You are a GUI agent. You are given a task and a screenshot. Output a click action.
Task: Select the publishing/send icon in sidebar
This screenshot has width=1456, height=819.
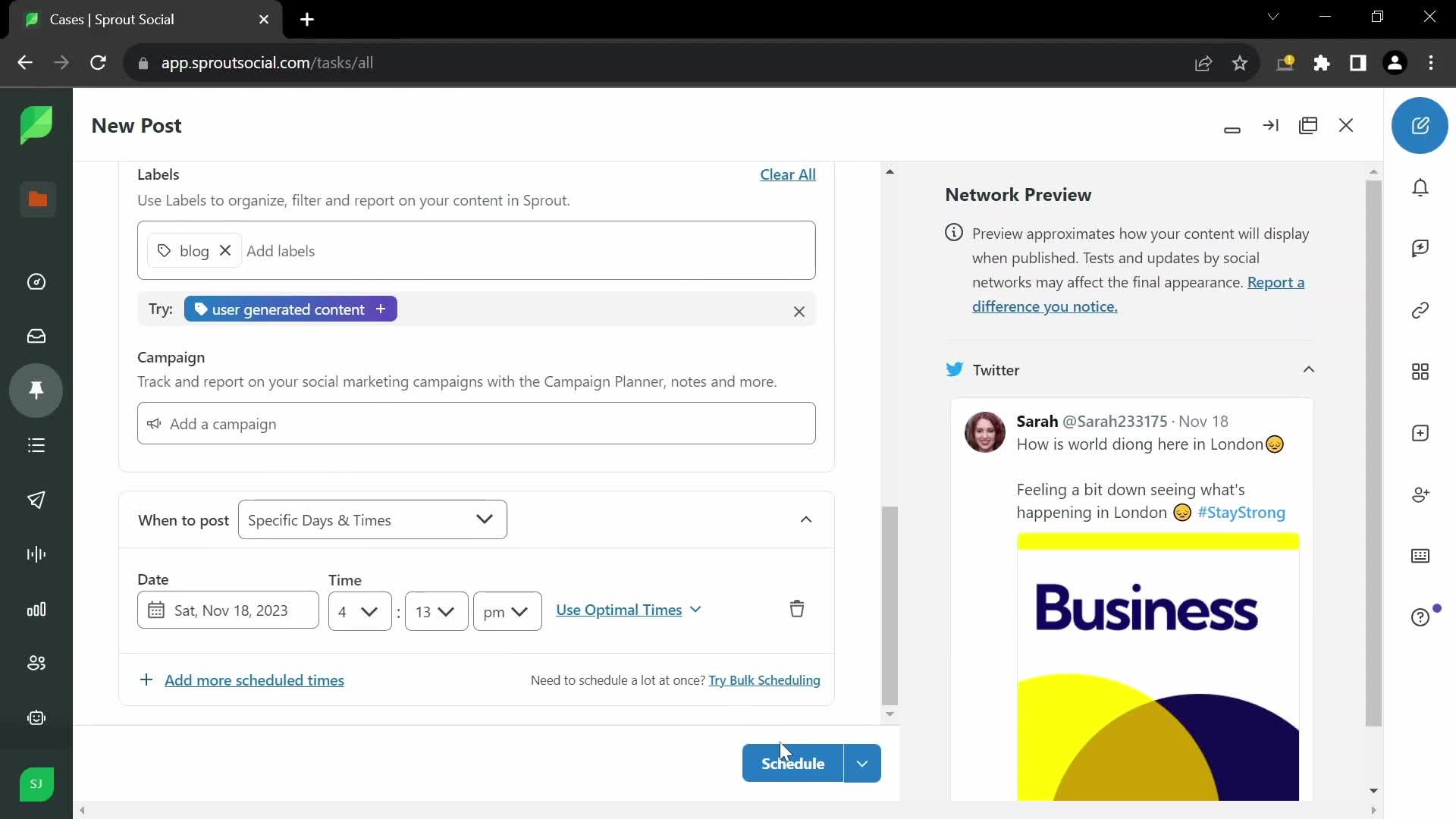coord(37,500)
